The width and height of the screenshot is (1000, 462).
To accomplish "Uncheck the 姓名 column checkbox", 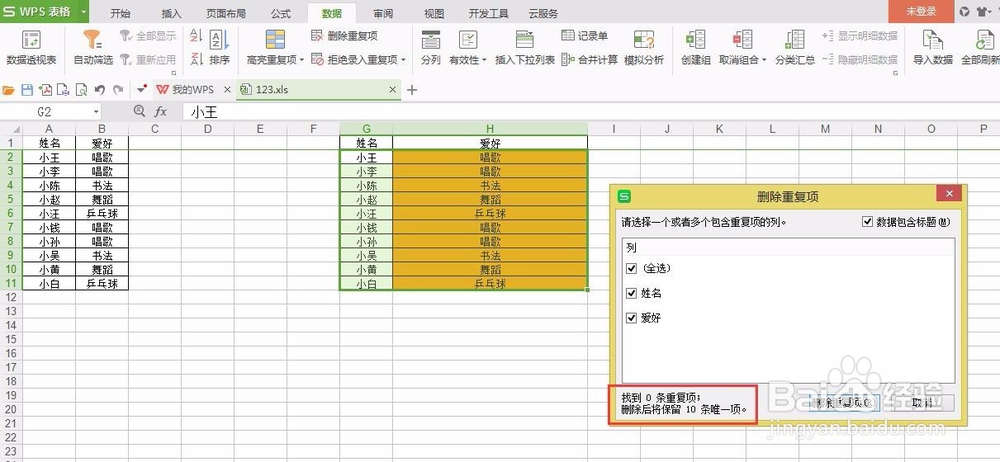I will pos(631,293).
